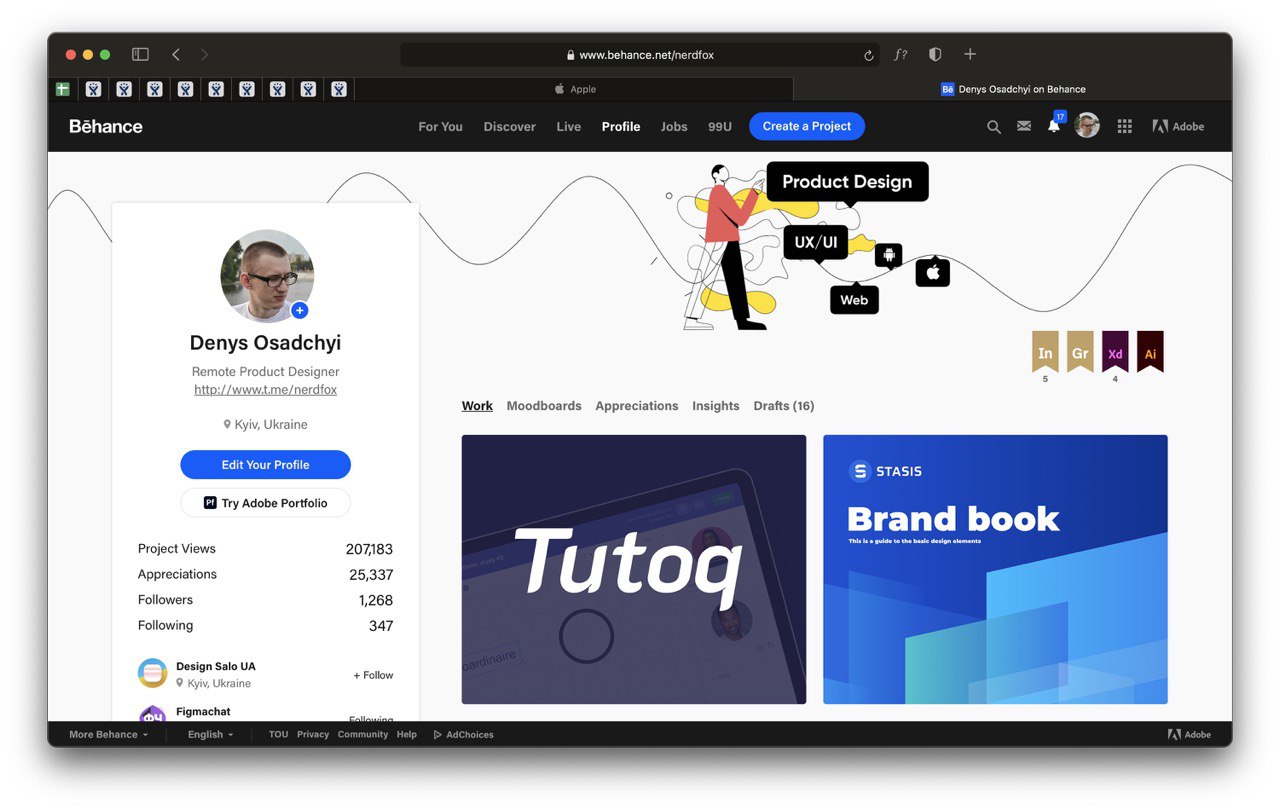Select the Drafts (16) tab
The image size is (1280, 810).
click(784, 406)
